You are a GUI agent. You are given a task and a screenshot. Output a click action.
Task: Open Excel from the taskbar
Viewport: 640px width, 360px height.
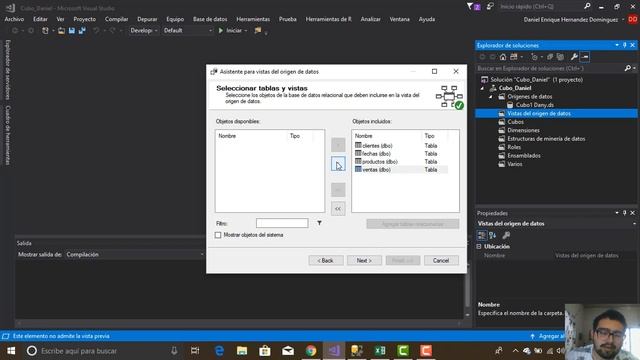coord(380,351)
